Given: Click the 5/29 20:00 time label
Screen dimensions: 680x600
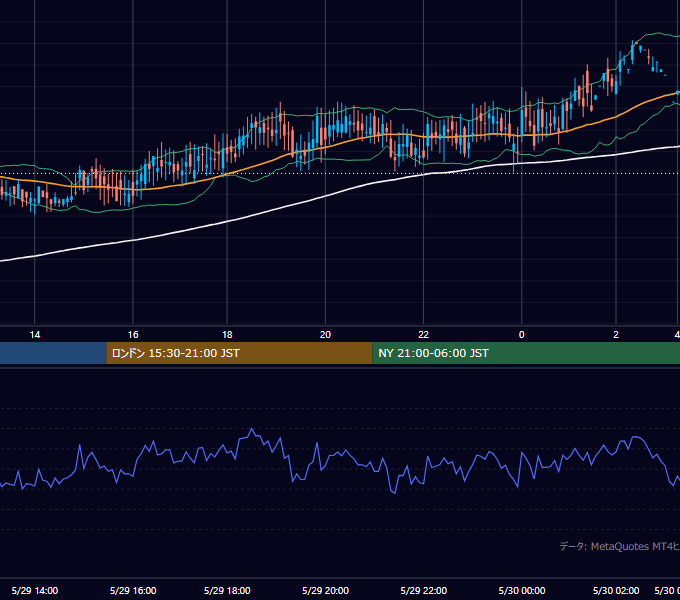Looking at the screenshot, I should [x=325, y=590].
